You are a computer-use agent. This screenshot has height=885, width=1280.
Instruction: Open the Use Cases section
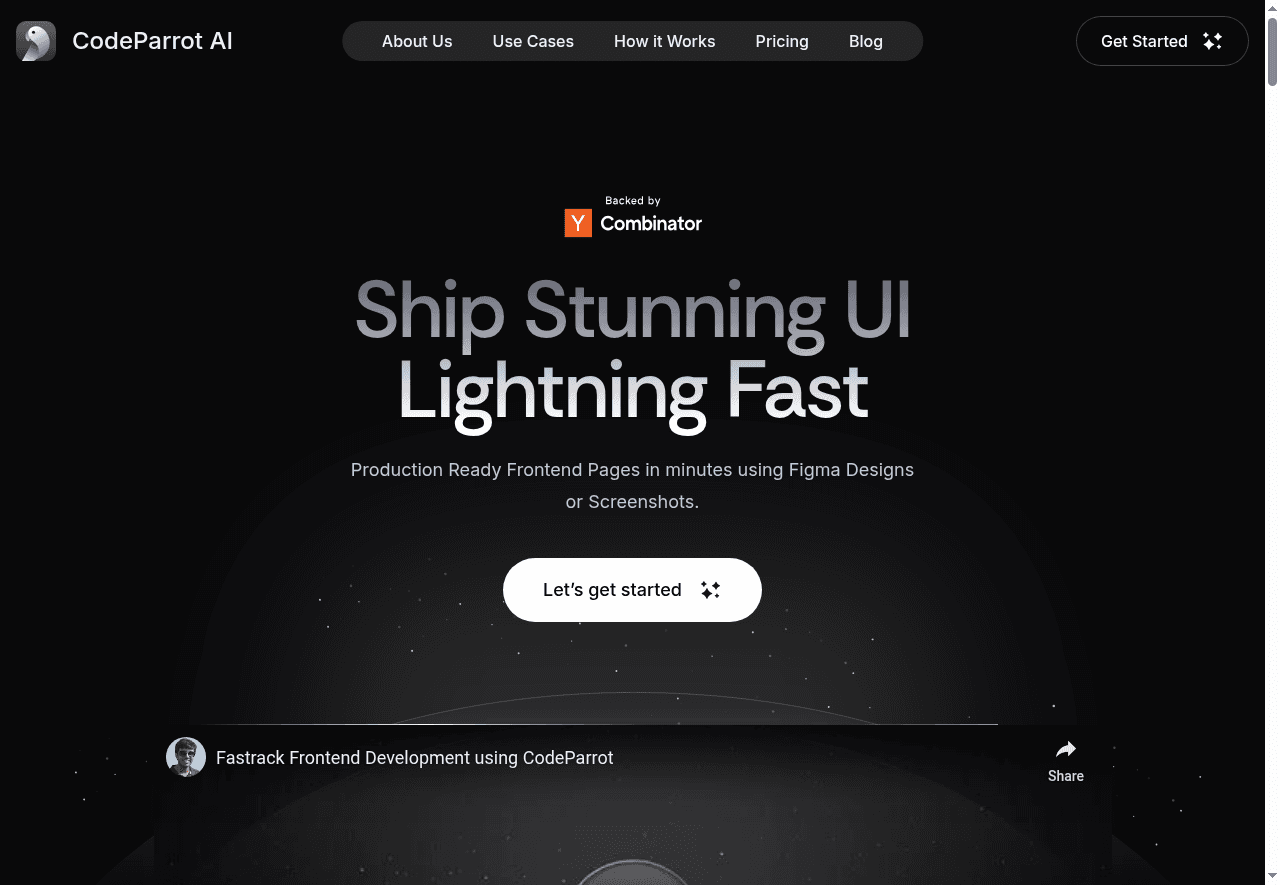tap(533, 41)
